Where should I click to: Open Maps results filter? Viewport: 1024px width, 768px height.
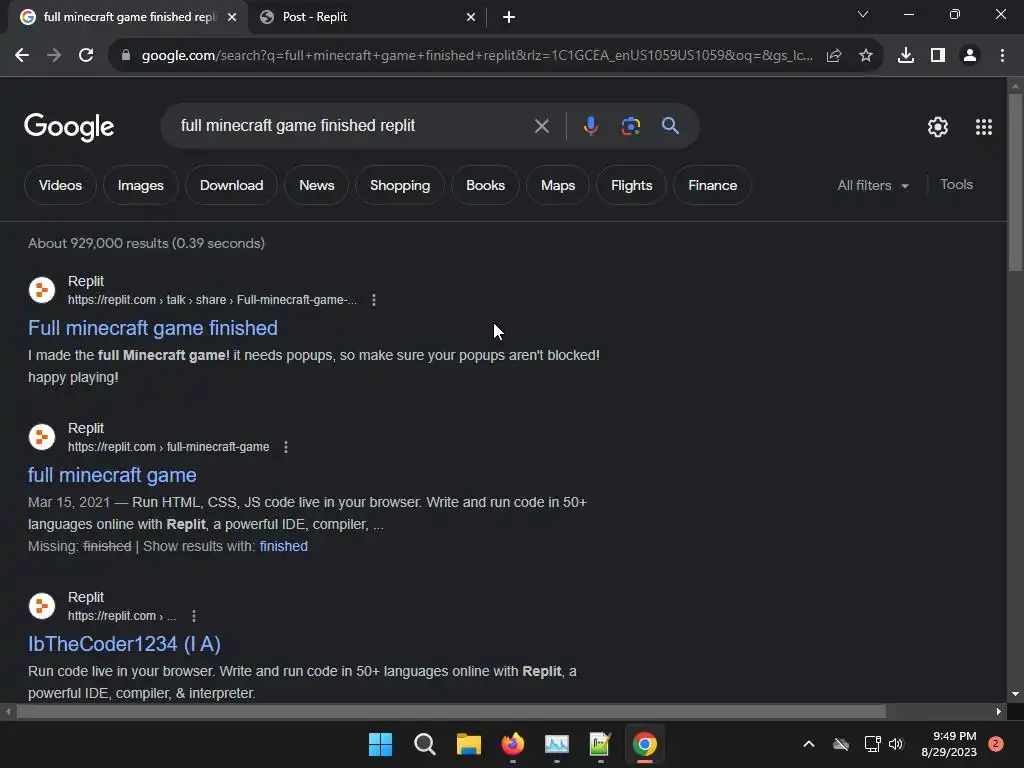(558, 185)
